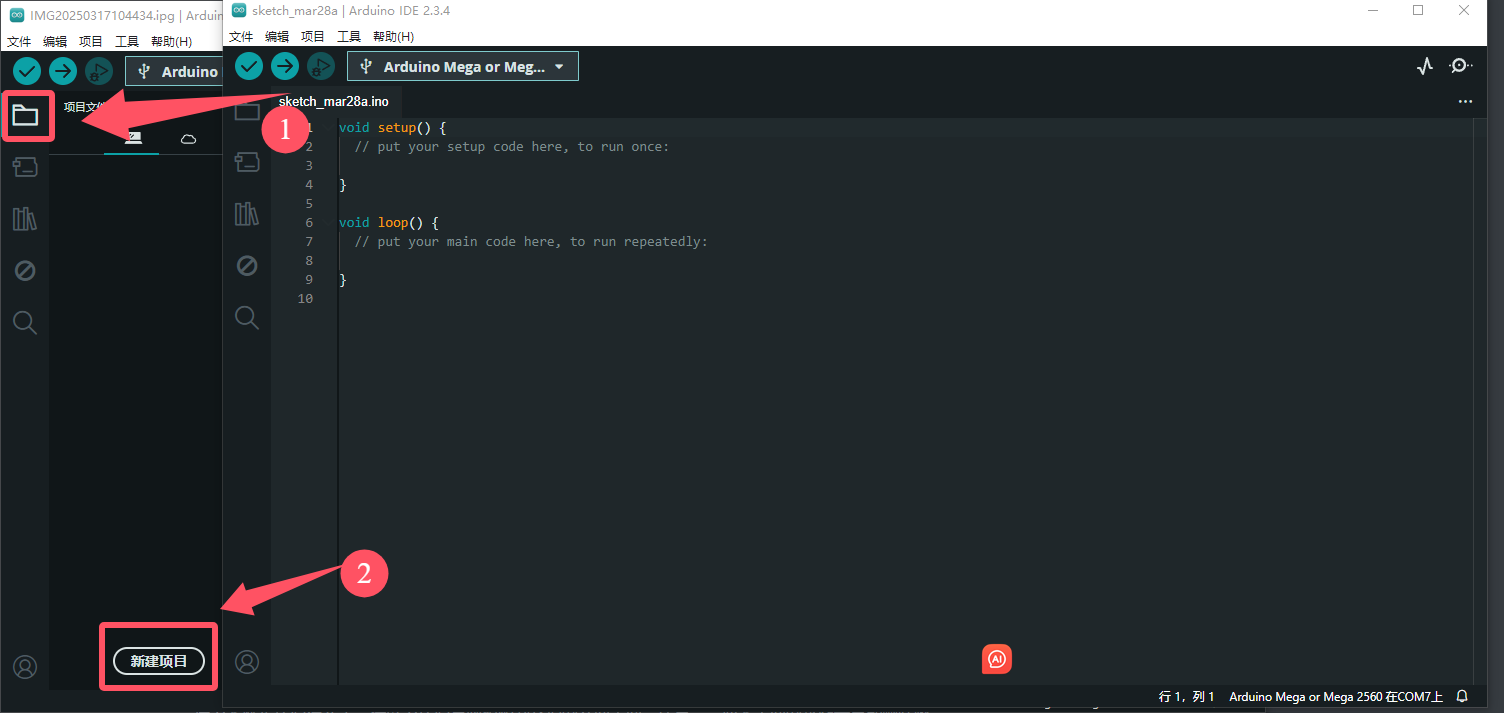
Task: Click the sketch_mar28a window title bar text
Action: point(350,10)
